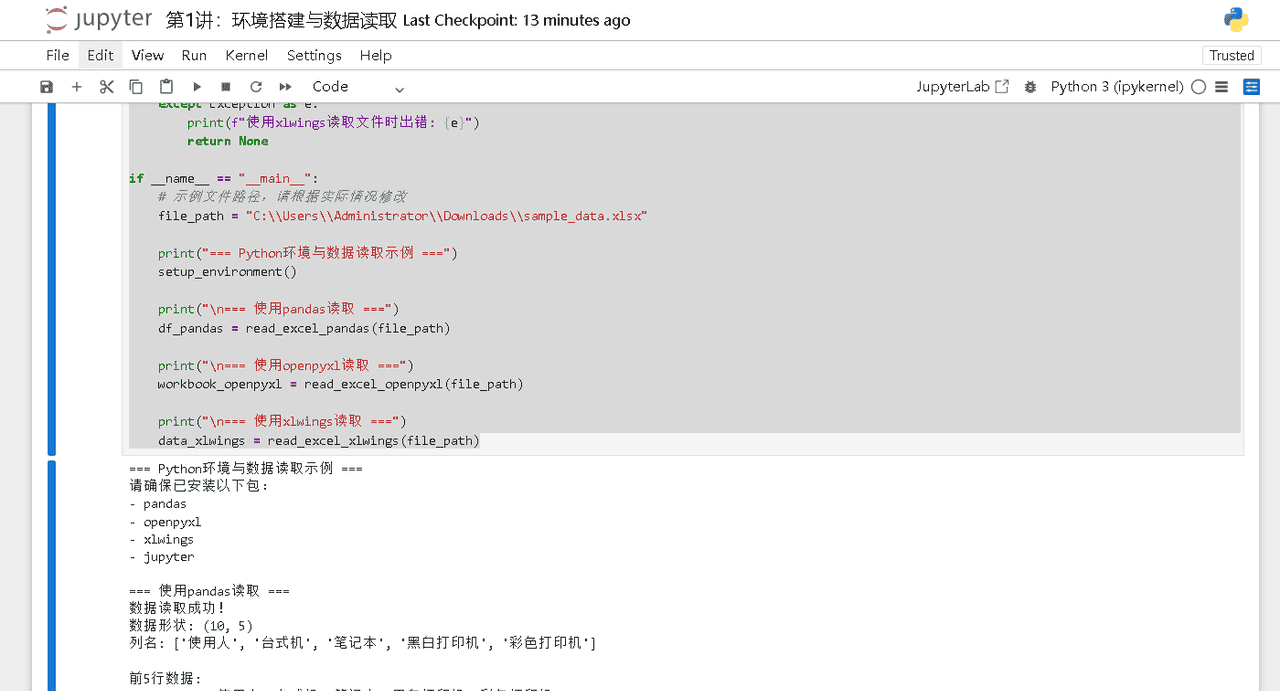Click the copy cell icon
Viewport: 1280px width, 691px height.
[x=136, y=87]
